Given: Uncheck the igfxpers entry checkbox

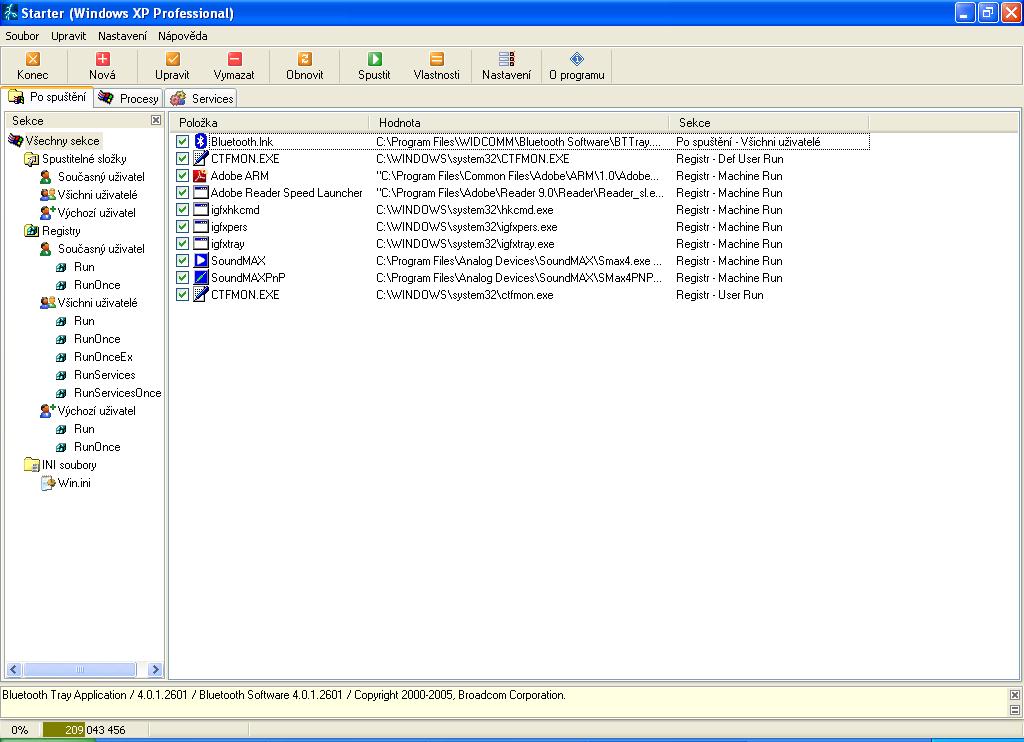Looking at the screenshot, I should coord(182,227).
